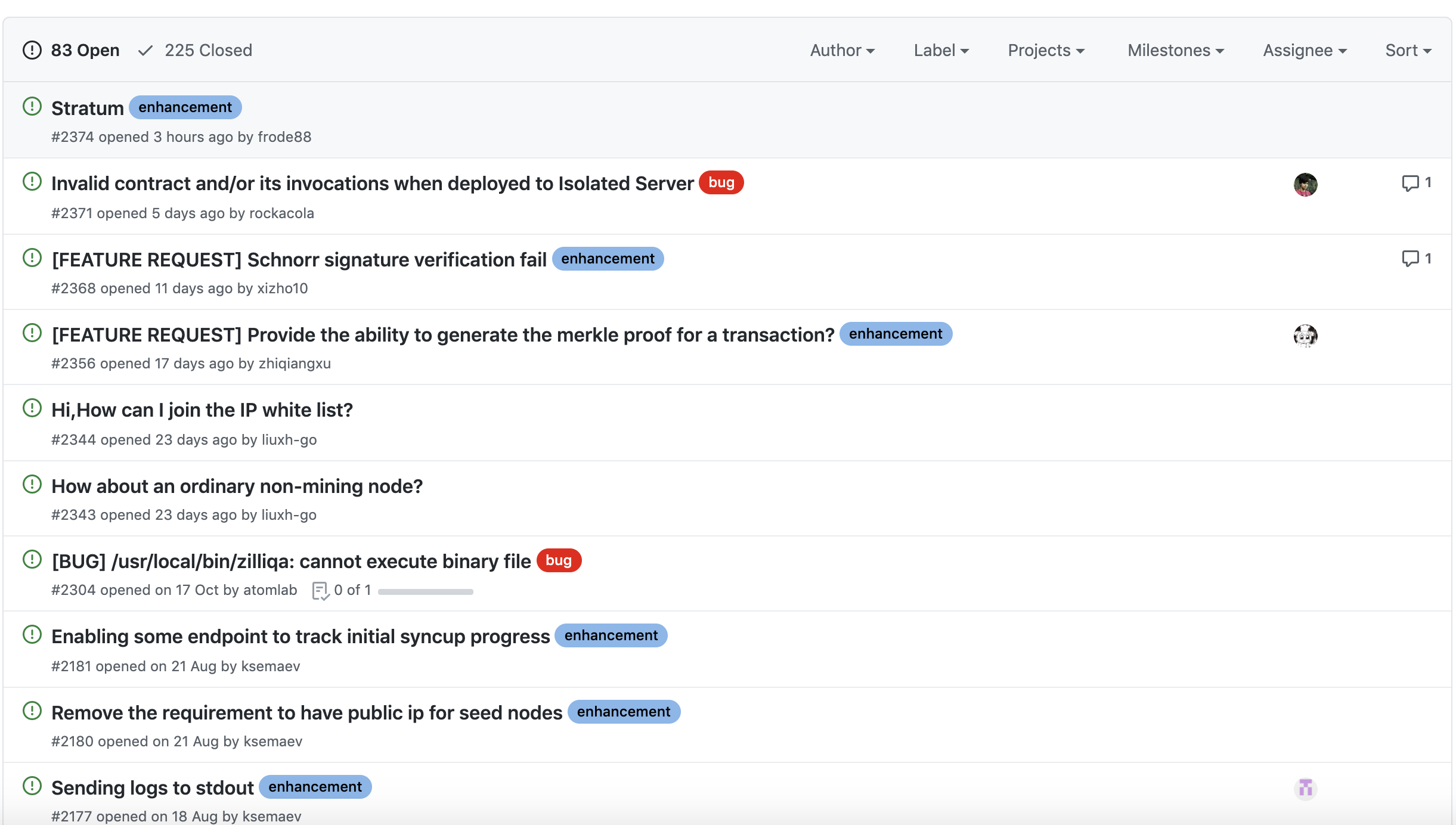Open the Milestones dropdown
This screenshot has width=1456, height=825.
pyautogui.click(x=1175, y=51)
